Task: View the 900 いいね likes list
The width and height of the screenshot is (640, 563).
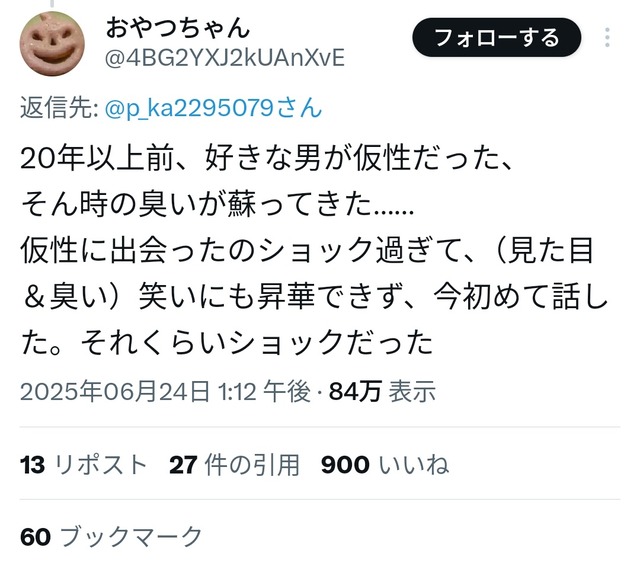Action: 385,465
